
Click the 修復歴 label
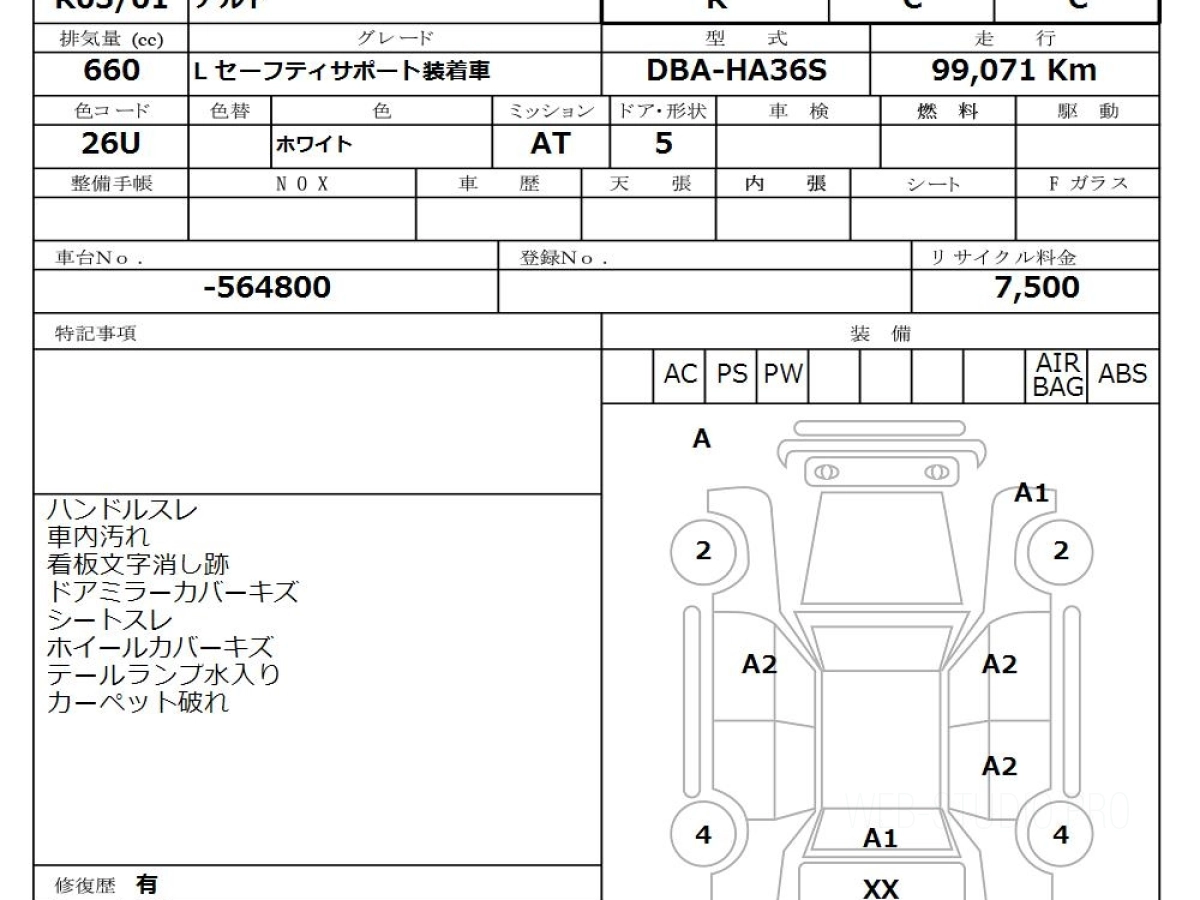tap(85, 886)
